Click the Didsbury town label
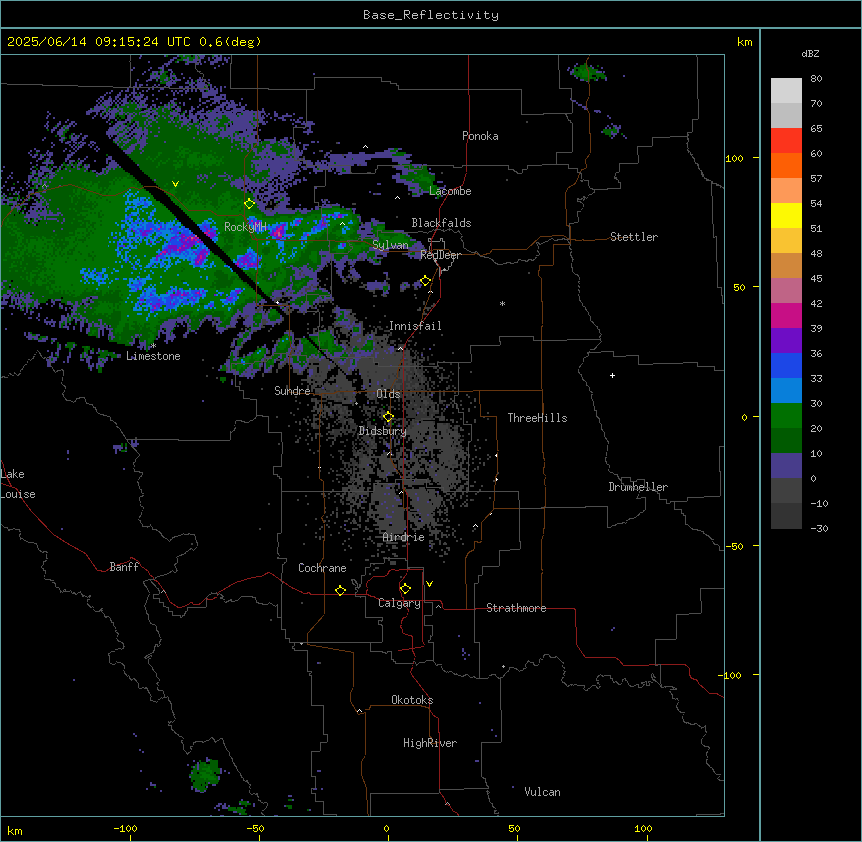 [382, 431]
